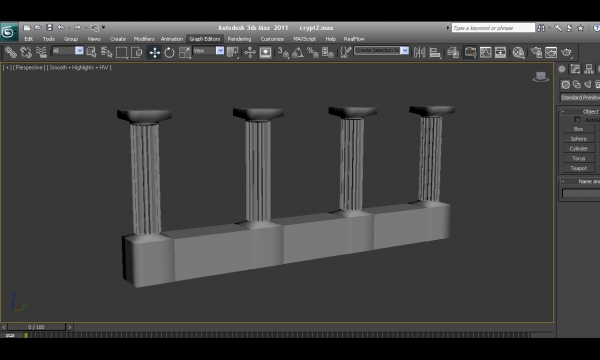Viewport: 600px width, 360px height.
Task: Click the New Scene icon
Action: pos(26,28)
